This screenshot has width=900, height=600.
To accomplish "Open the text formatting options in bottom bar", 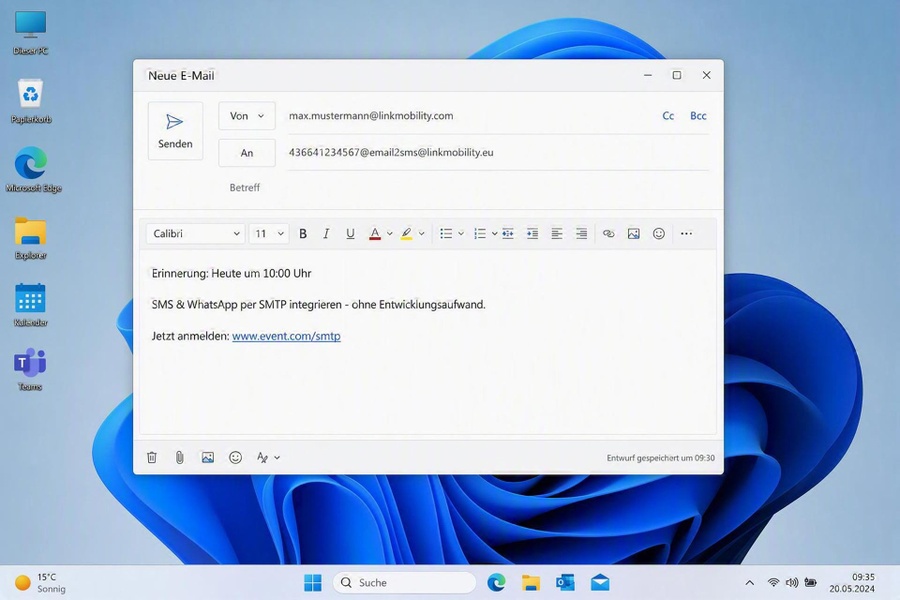I will coord(268,458).
